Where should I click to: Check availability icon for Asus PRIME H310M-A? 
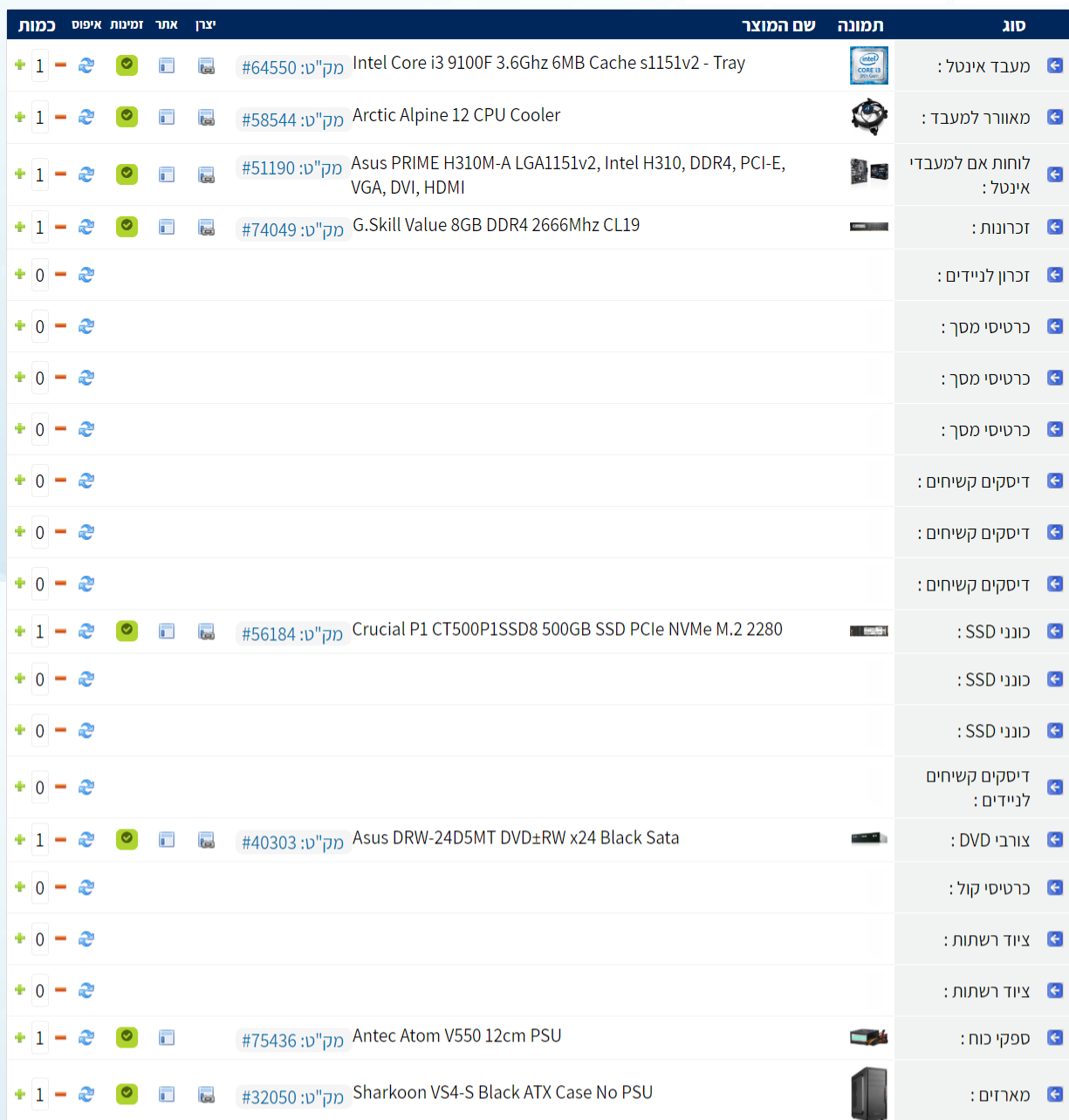(127, 174)
